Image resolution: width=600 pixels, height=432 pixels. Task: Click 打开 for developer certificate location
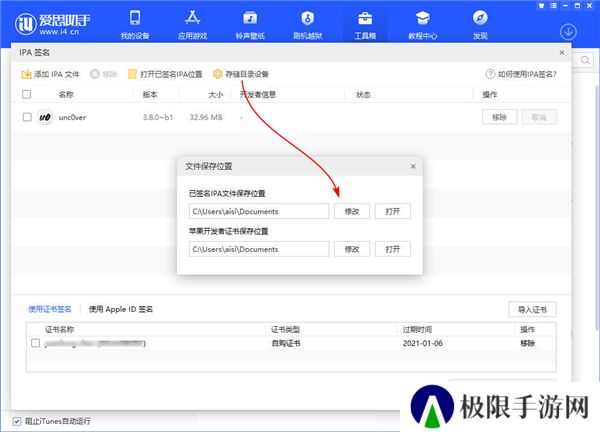[x=393, y=249]
